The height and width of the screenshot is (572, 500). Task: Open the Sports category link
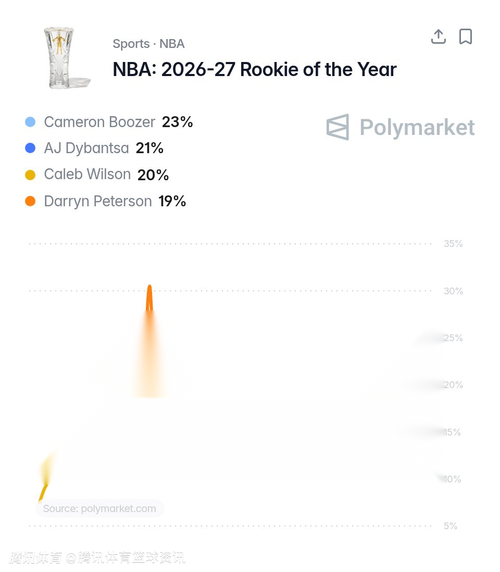click(131, 44)
